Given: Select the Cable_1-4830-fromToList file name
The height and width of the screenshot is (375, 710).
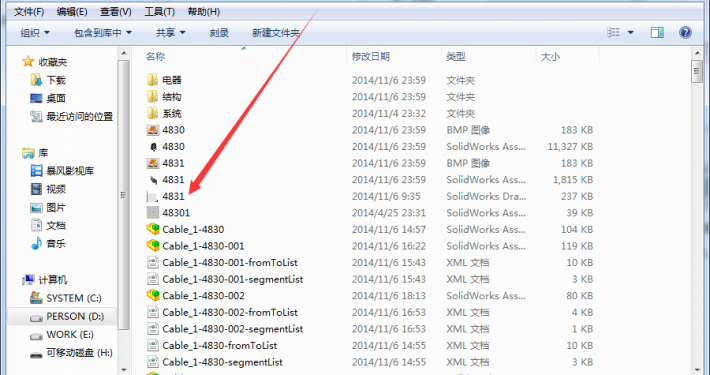Looking at the screenshot, I should pyautogui.click(x=220, y=346).
